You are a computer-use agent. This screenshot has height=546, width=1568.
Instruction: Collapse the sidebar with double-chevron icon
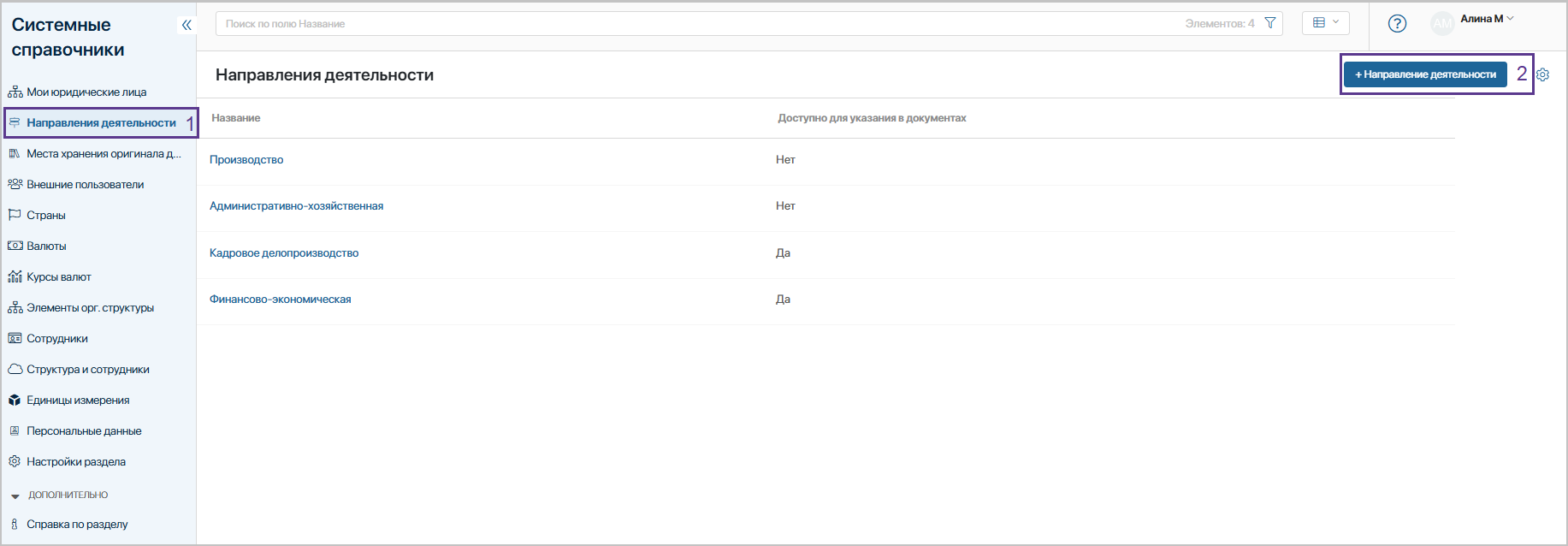(186, 25)
